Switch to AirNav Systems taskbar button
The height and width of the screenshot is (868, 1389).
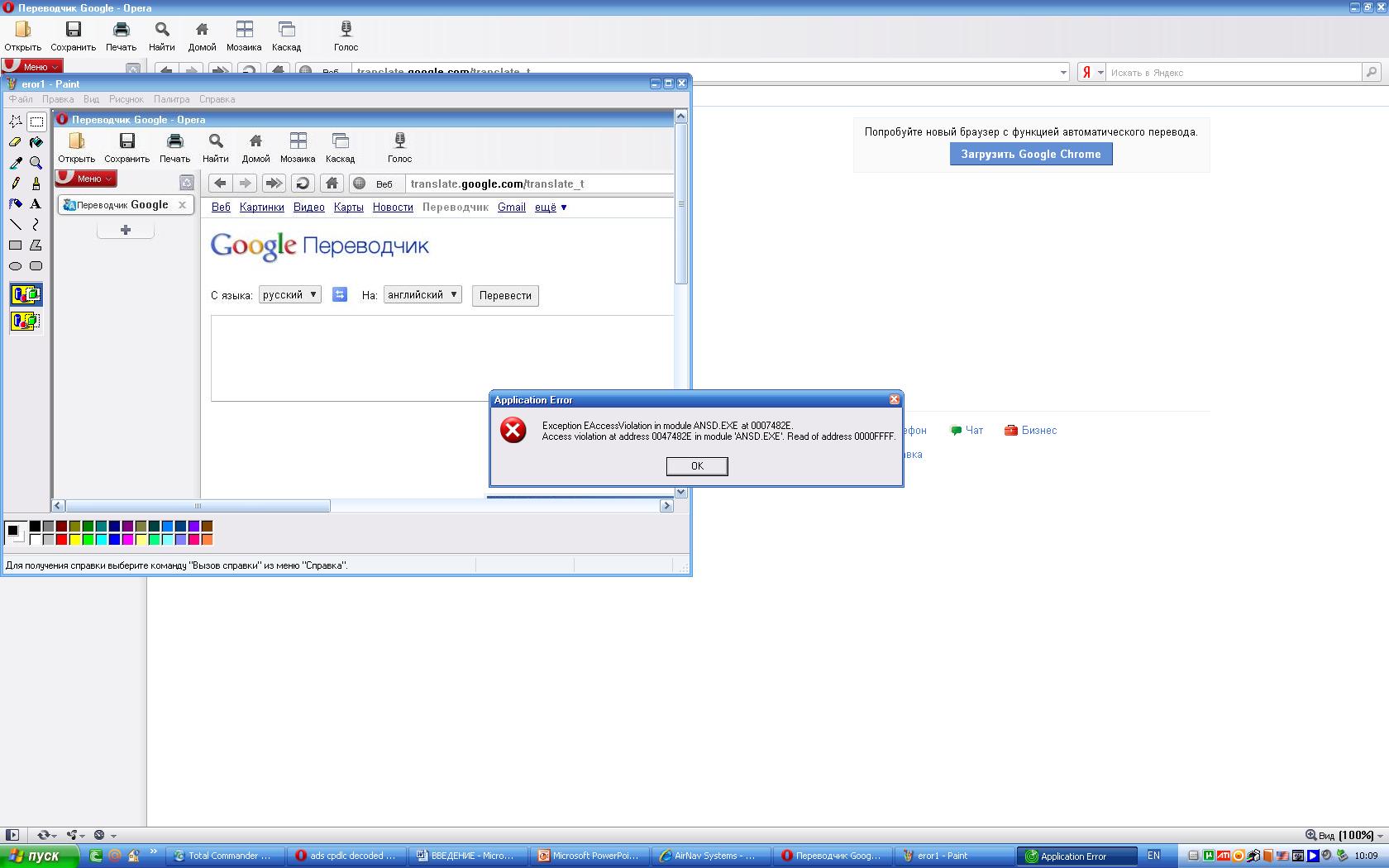coord(712,856)
